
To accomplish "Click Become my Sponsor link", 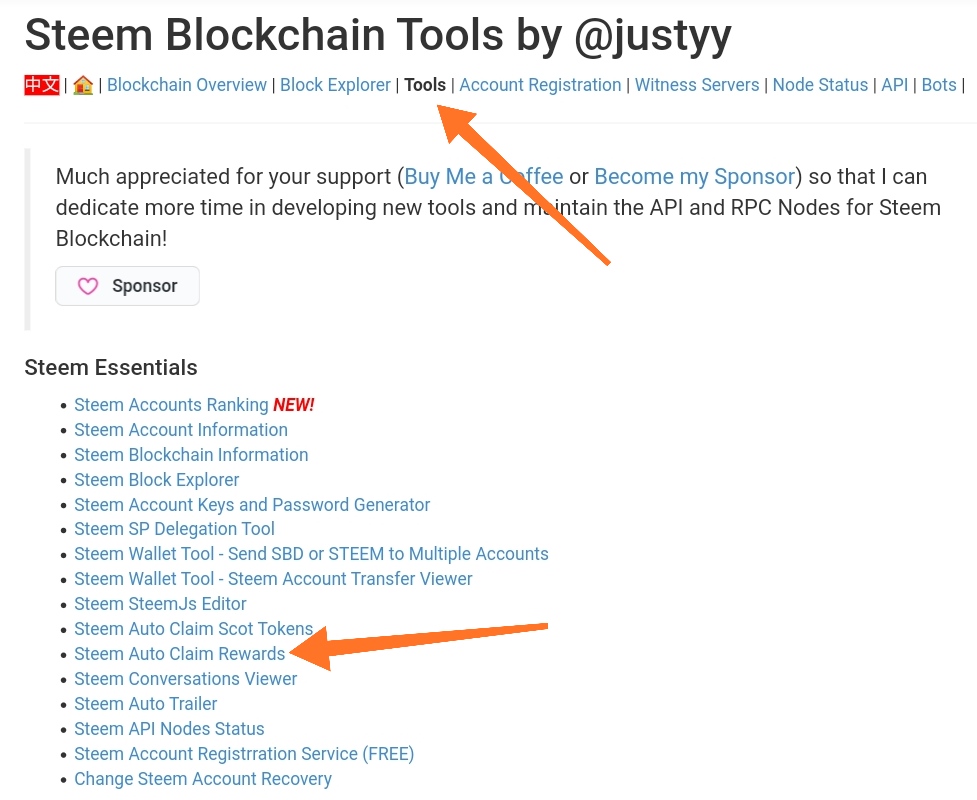I will click(x=694, y=177).
